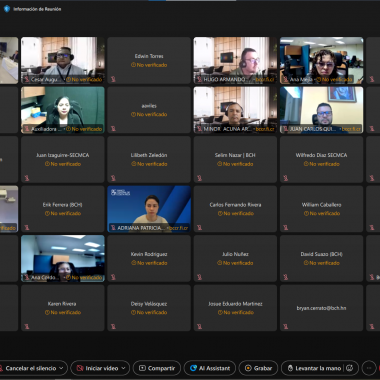
Task: Click muted mic icon on HUGO ARMANDO video
Action: pos(199,79)
